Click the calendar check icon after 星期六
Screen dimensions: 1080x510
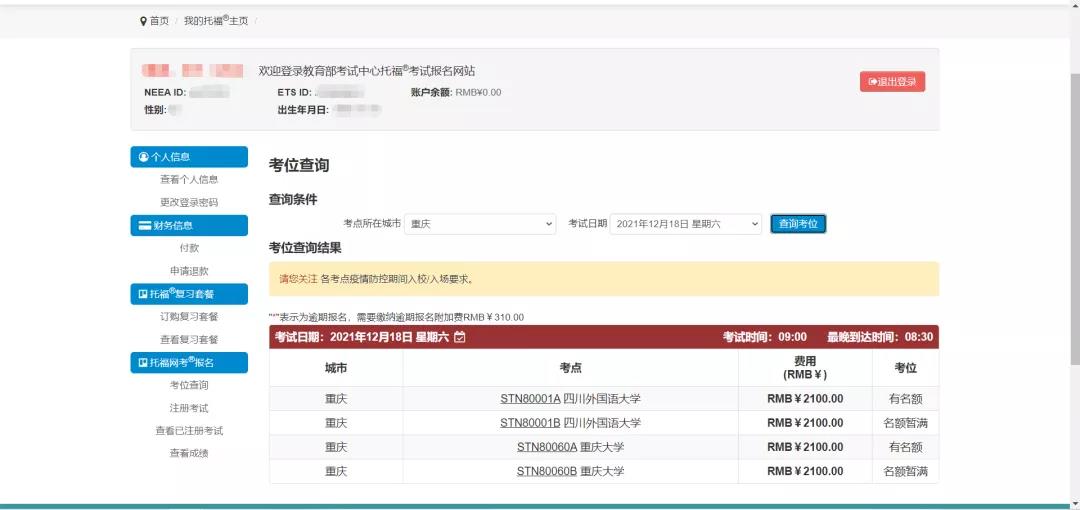(460, 337)
